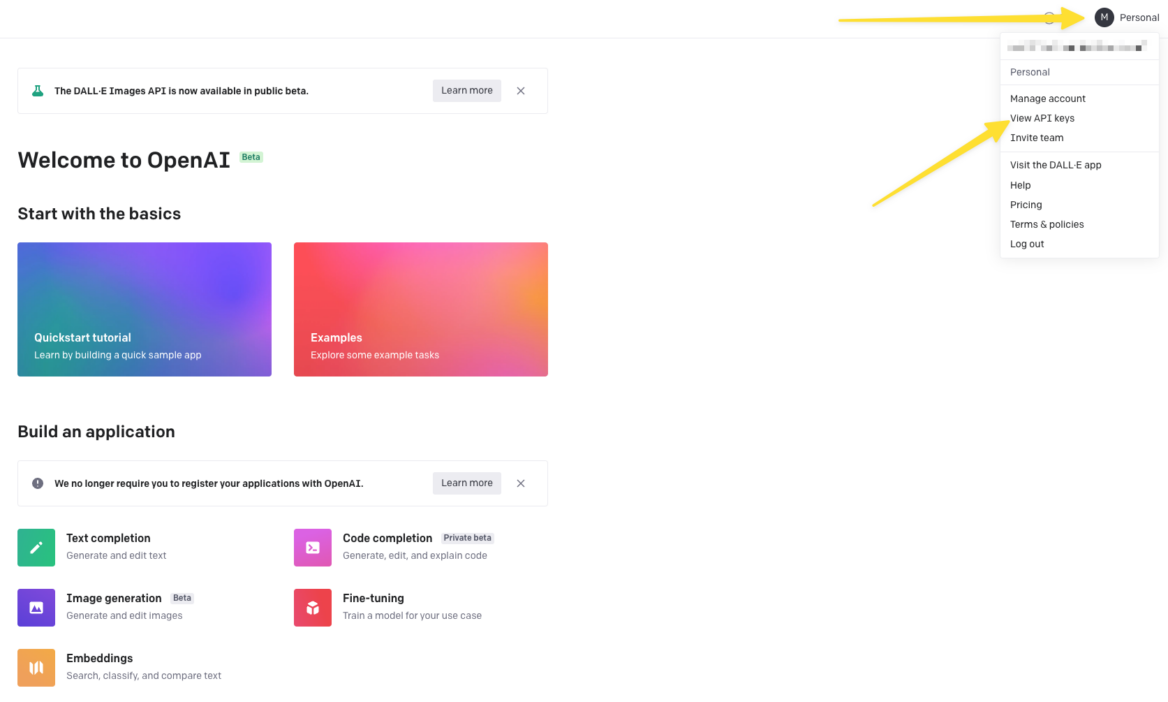
Task: Click the Beta badge beside Image generation
Action: click(x=182, y=598)
